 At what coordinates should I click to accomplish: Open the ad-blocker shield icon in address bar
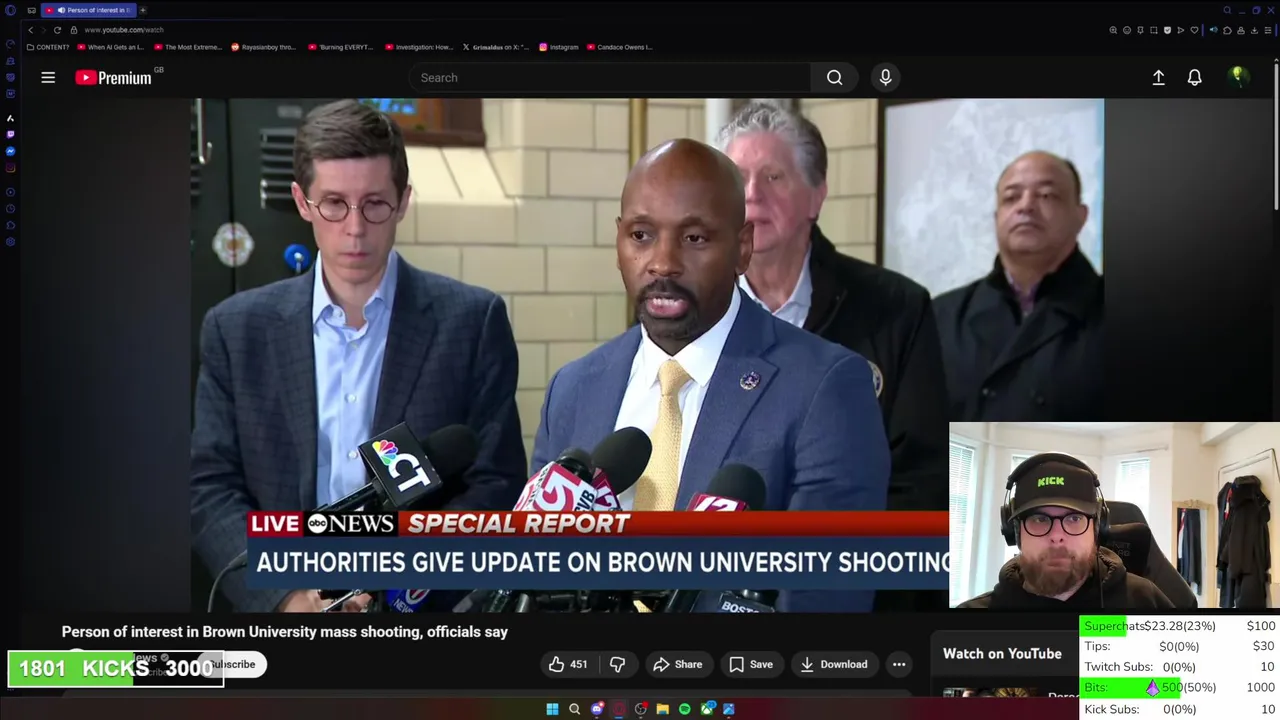[1167, 30]
